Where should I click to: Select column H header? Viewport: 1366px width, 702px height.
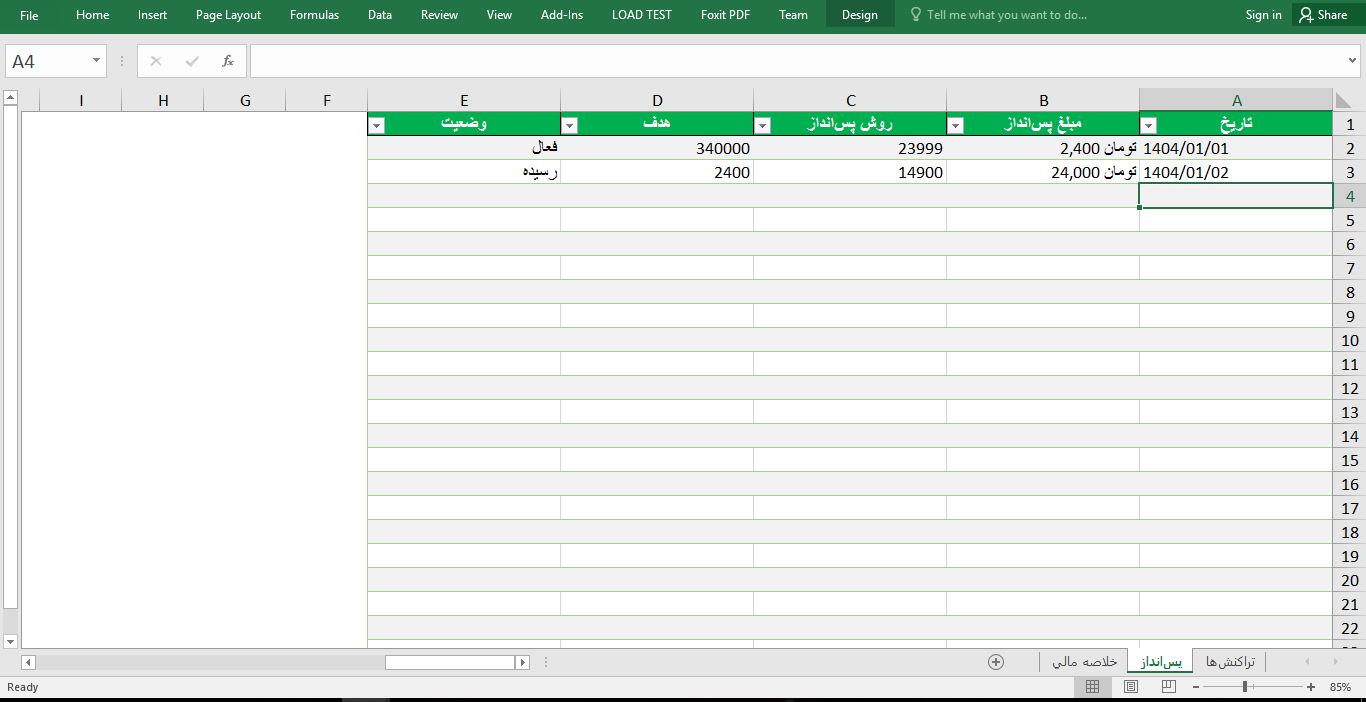(163, 100)
